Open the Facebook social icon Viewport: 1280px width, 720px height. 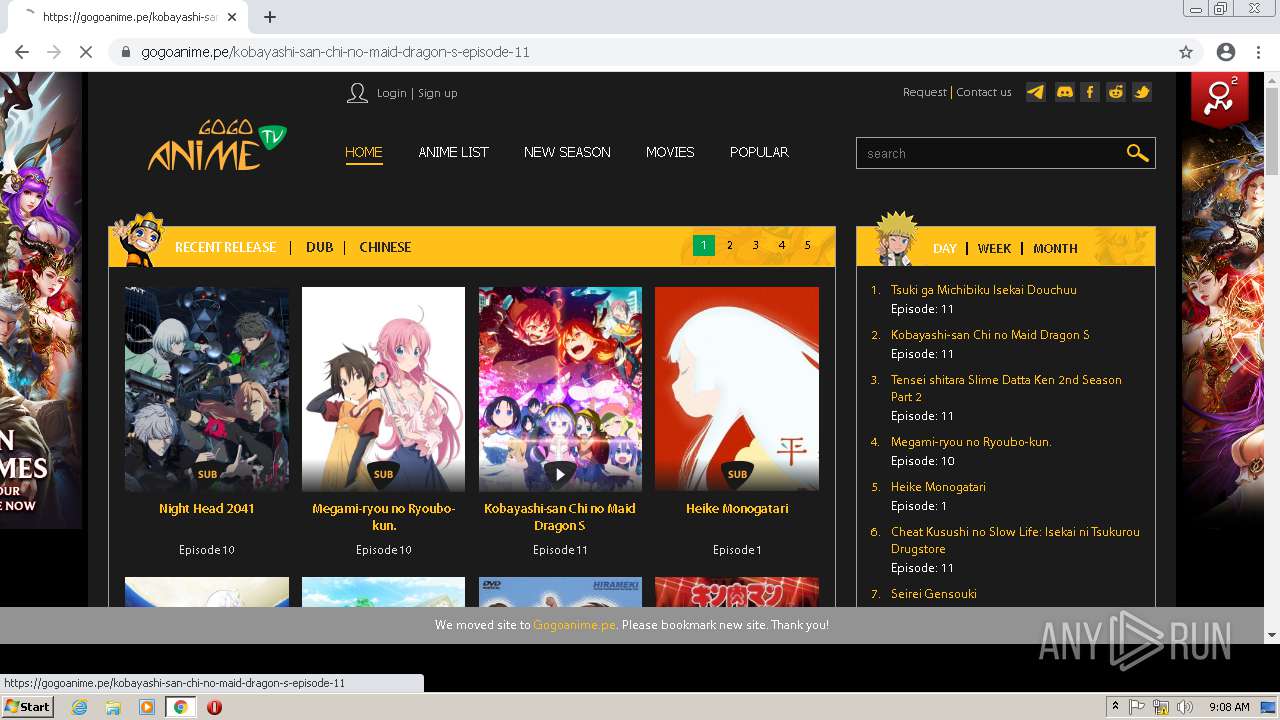pos(1090,92)
